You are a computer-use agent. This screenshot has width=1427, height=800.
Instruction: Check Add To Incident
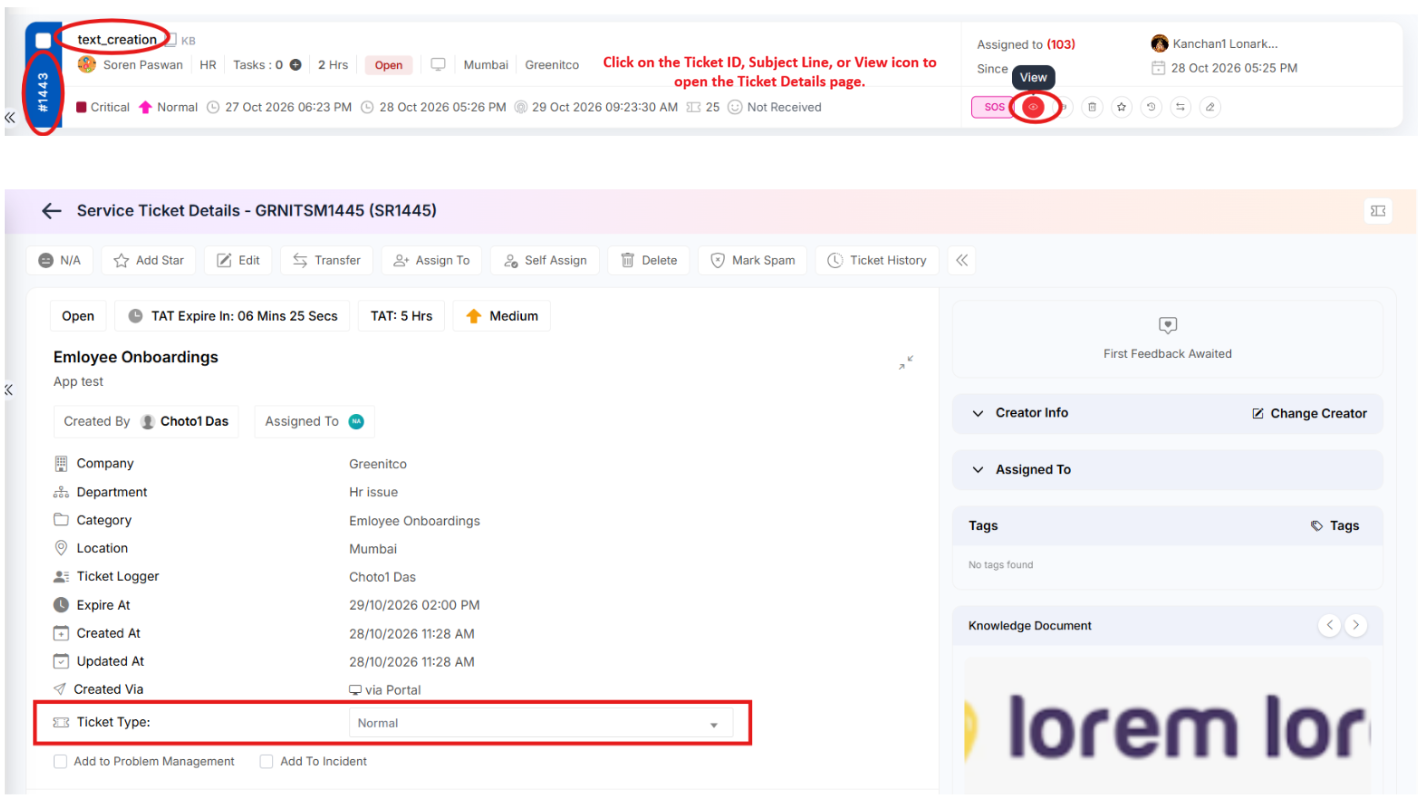point(266,762)
